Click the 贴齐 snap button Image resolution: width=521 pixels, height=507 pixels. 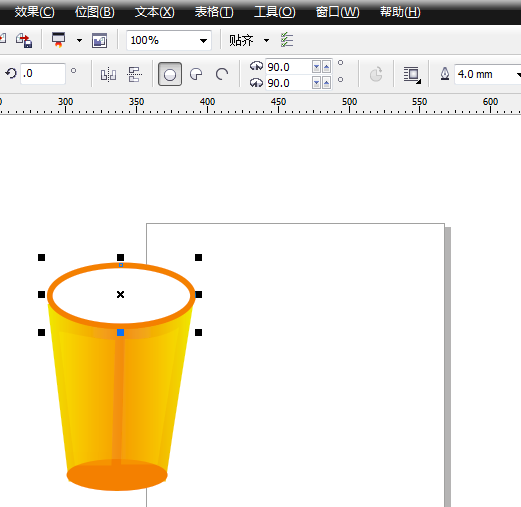(x=241, y=41)
